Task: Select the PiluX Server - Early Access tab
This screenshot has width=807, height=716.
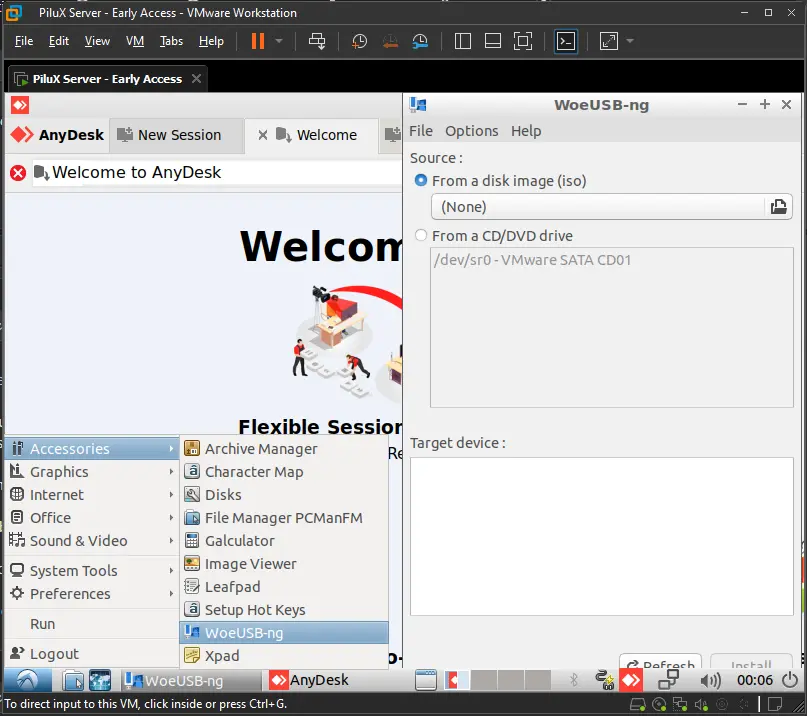Action: point(107,79)
